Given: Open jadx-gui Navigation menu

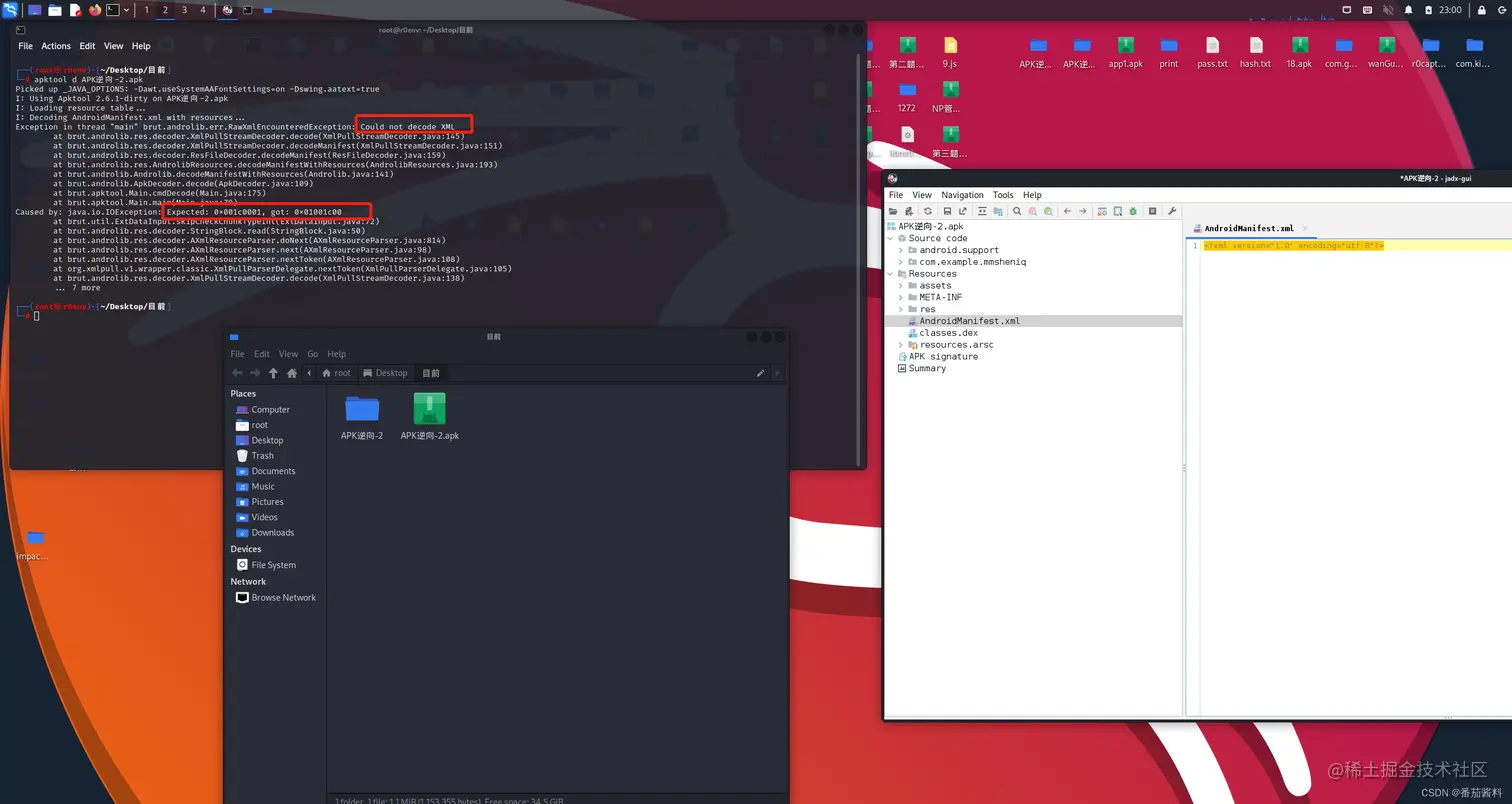Looking at the screenshot, I should pyautogui.click(x=962, y=195).
